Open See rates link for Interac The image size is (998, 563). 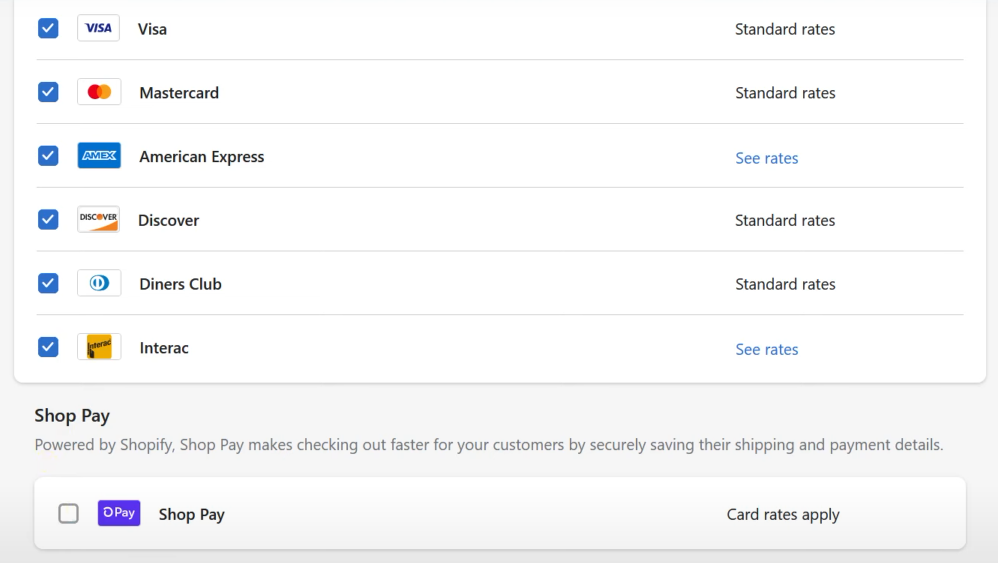(766, 349)
